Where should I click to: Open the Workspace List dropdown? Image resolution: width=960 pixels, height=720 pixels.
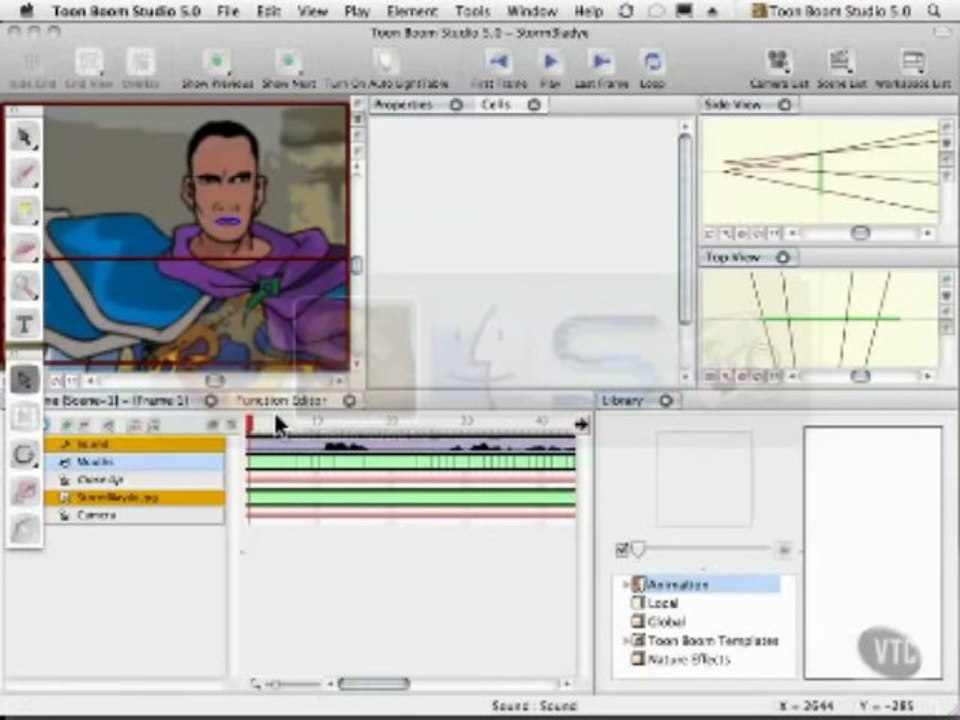pos(913,62)
